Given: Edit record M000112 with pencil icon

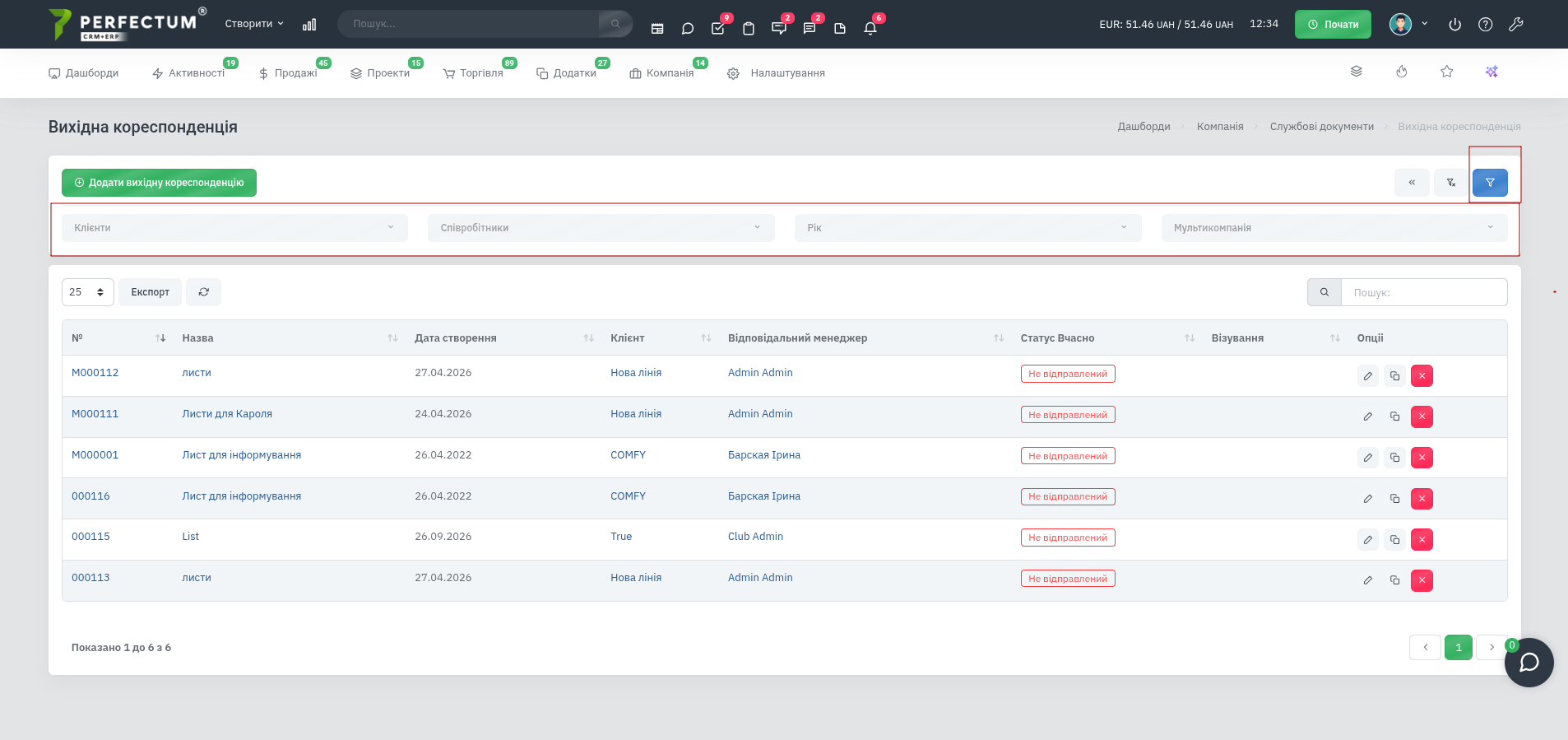Looking at the screenshot, I should tap(1367, 376).
